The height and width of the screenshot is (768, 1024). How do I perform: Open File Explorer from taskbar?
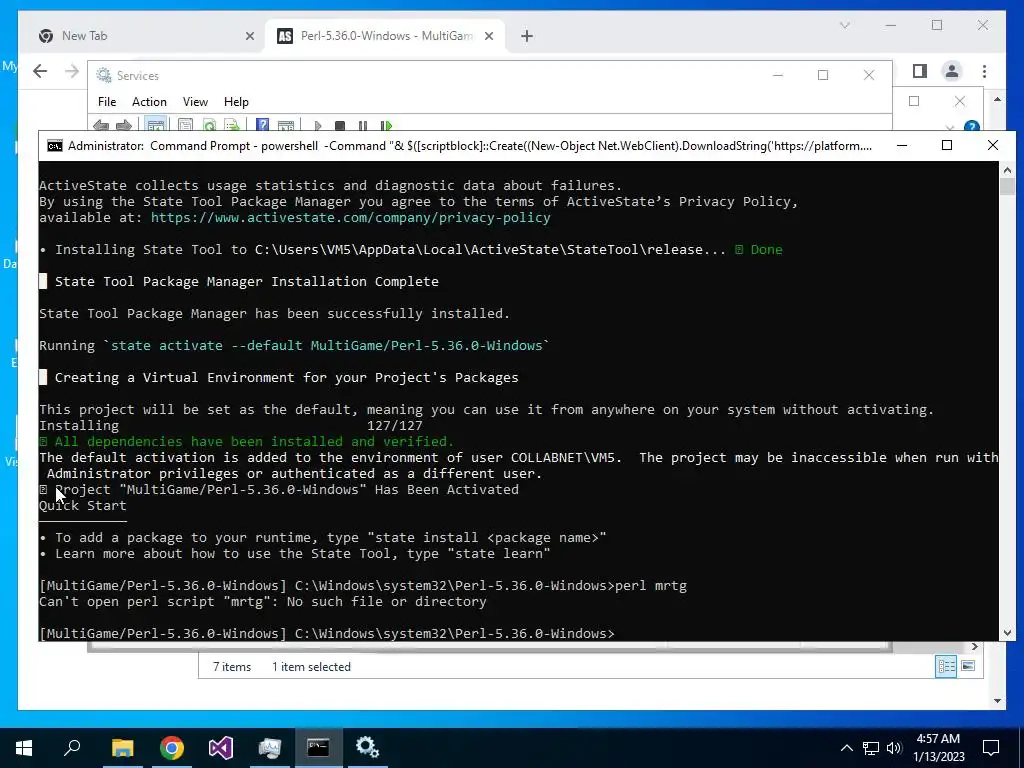click(122, 748)
